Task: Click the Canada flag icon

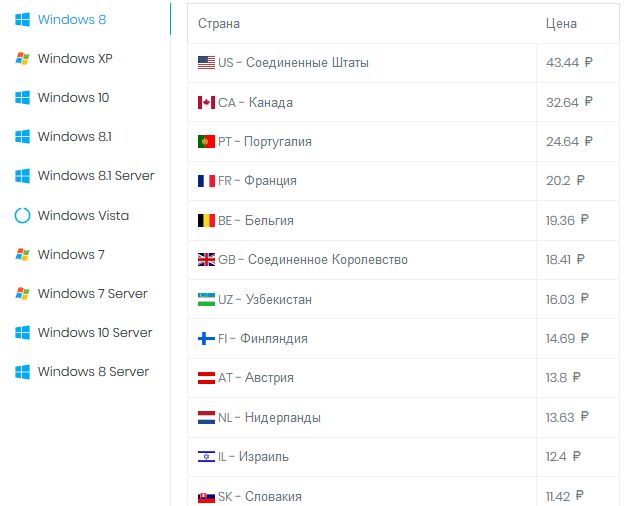Action: [x=206, y=102]
